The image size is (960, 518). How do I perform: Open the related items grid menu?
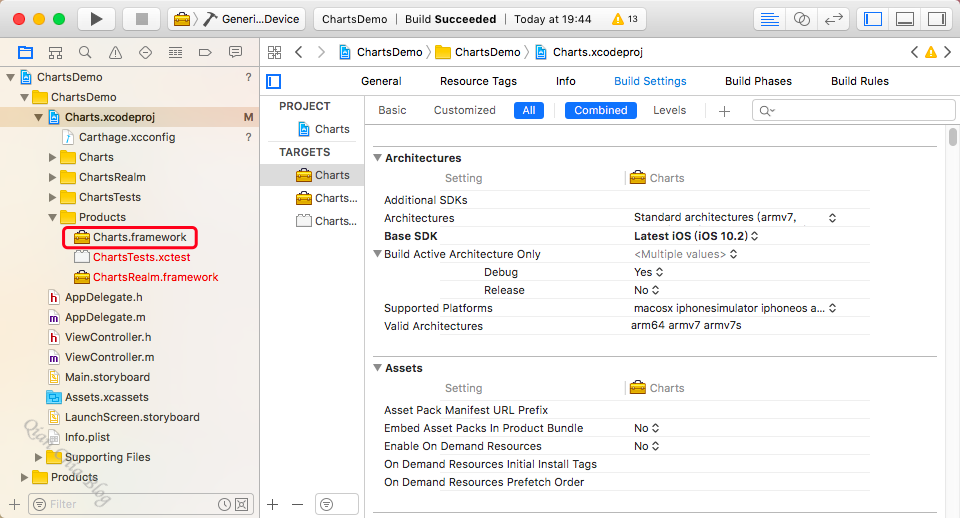pyautogui.click(x=274, y=53)
